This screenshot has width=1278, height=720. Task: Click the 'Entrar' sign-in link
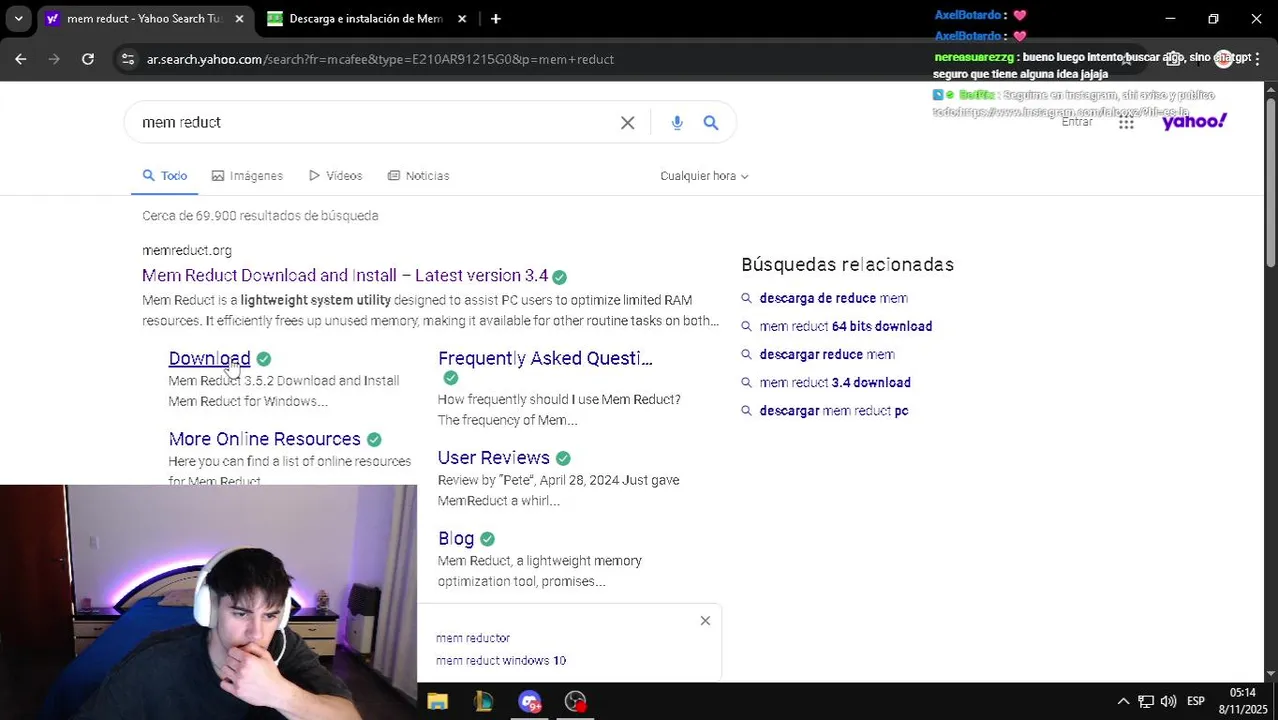(1077, 122)
